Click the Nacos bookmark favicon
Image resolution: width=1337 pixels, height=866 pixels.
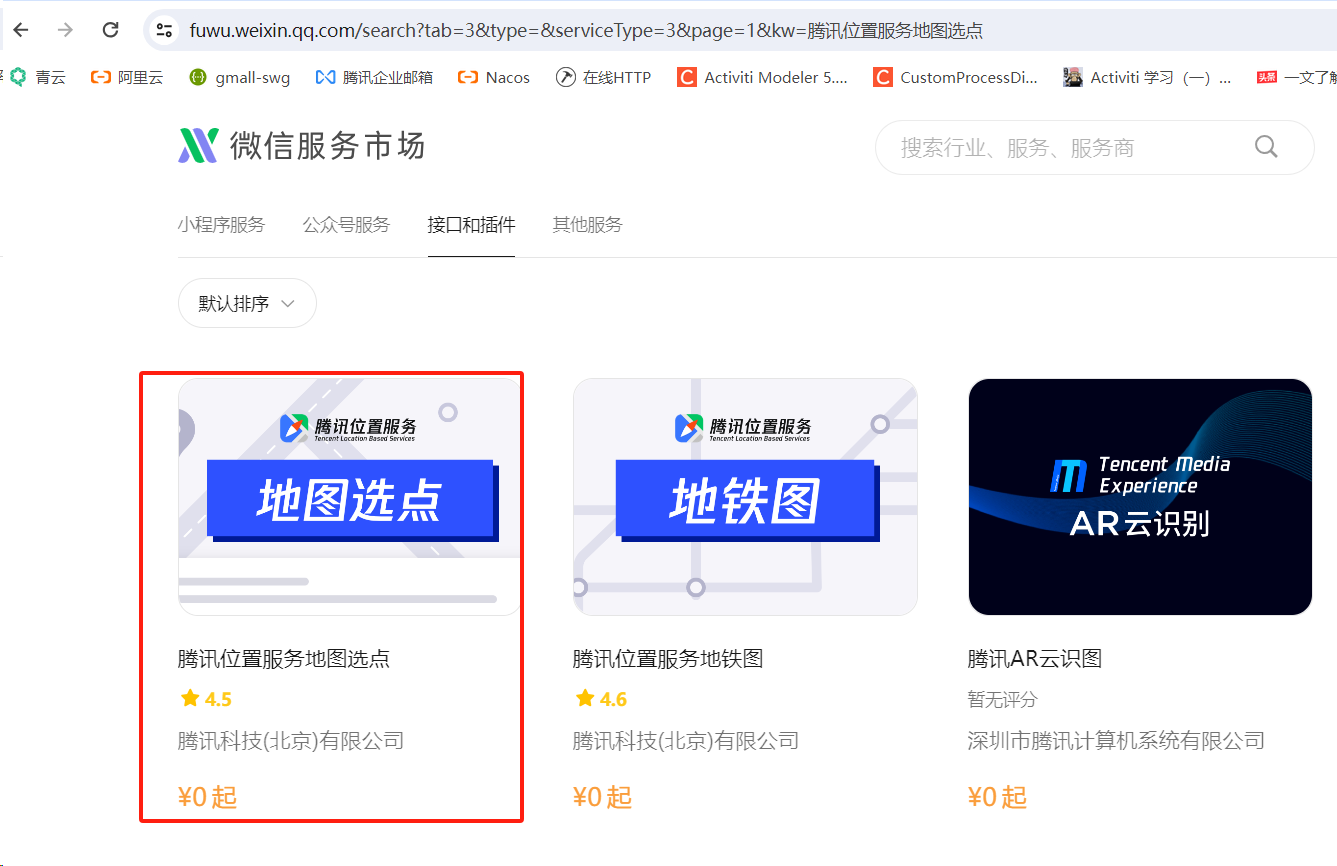[x=467, y=77]
